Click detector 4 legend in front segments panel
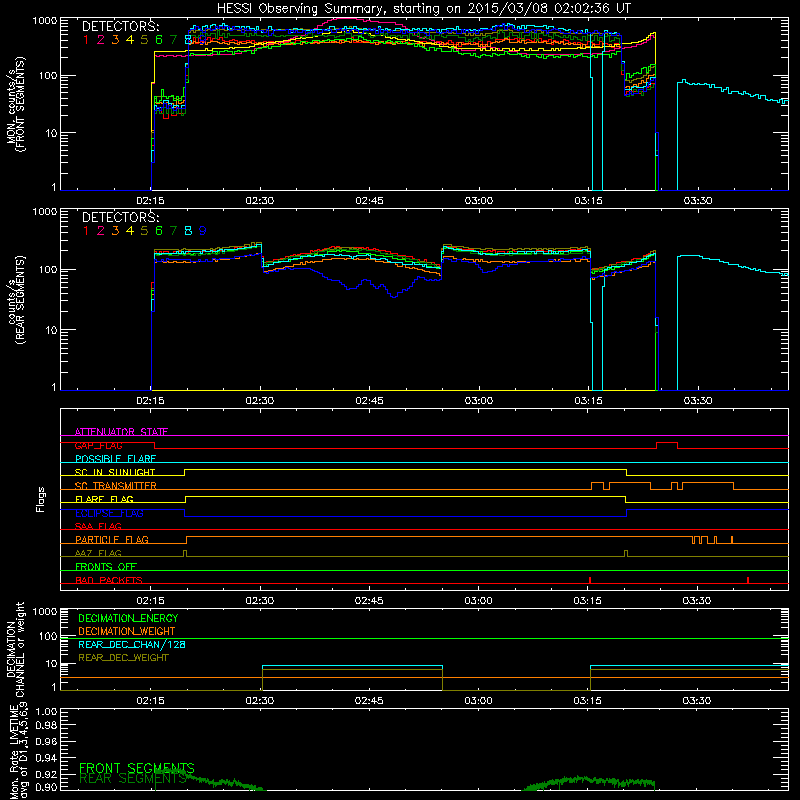Image resolution: width=800 pixels, height=800 pixels. click(130, 39)
